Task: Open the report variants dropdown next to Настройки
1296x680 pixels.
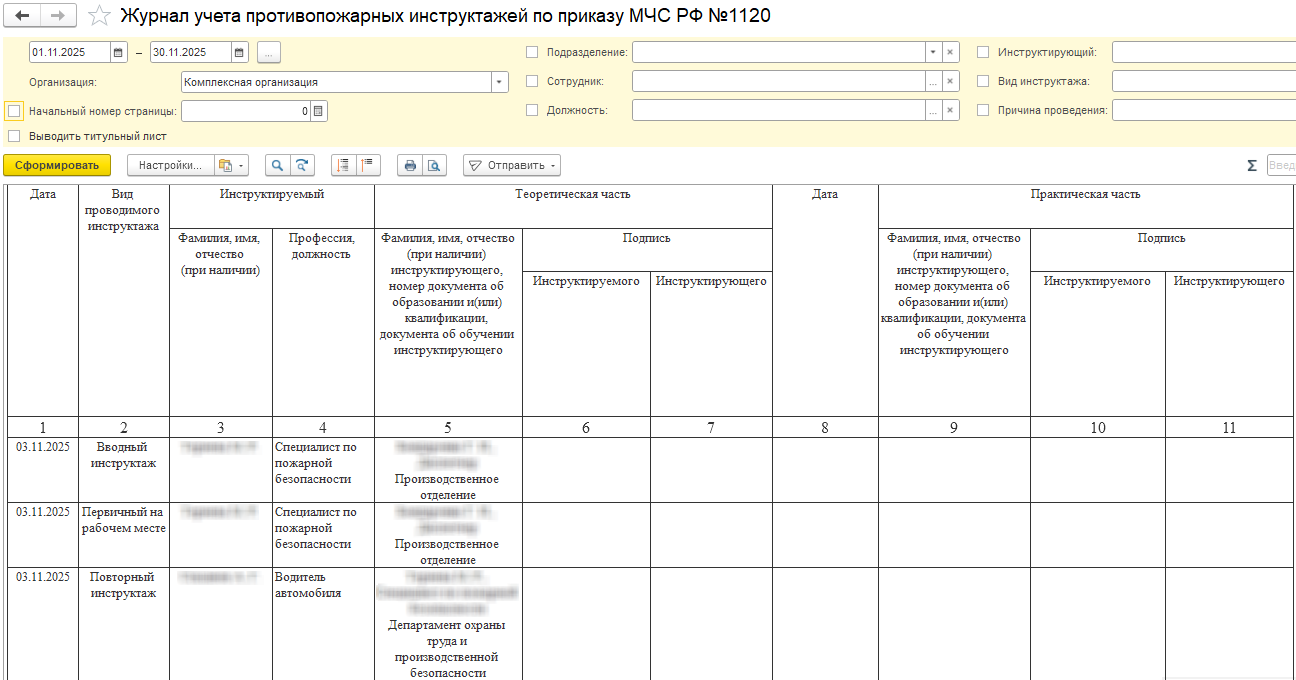Action: tap(231, 166)
